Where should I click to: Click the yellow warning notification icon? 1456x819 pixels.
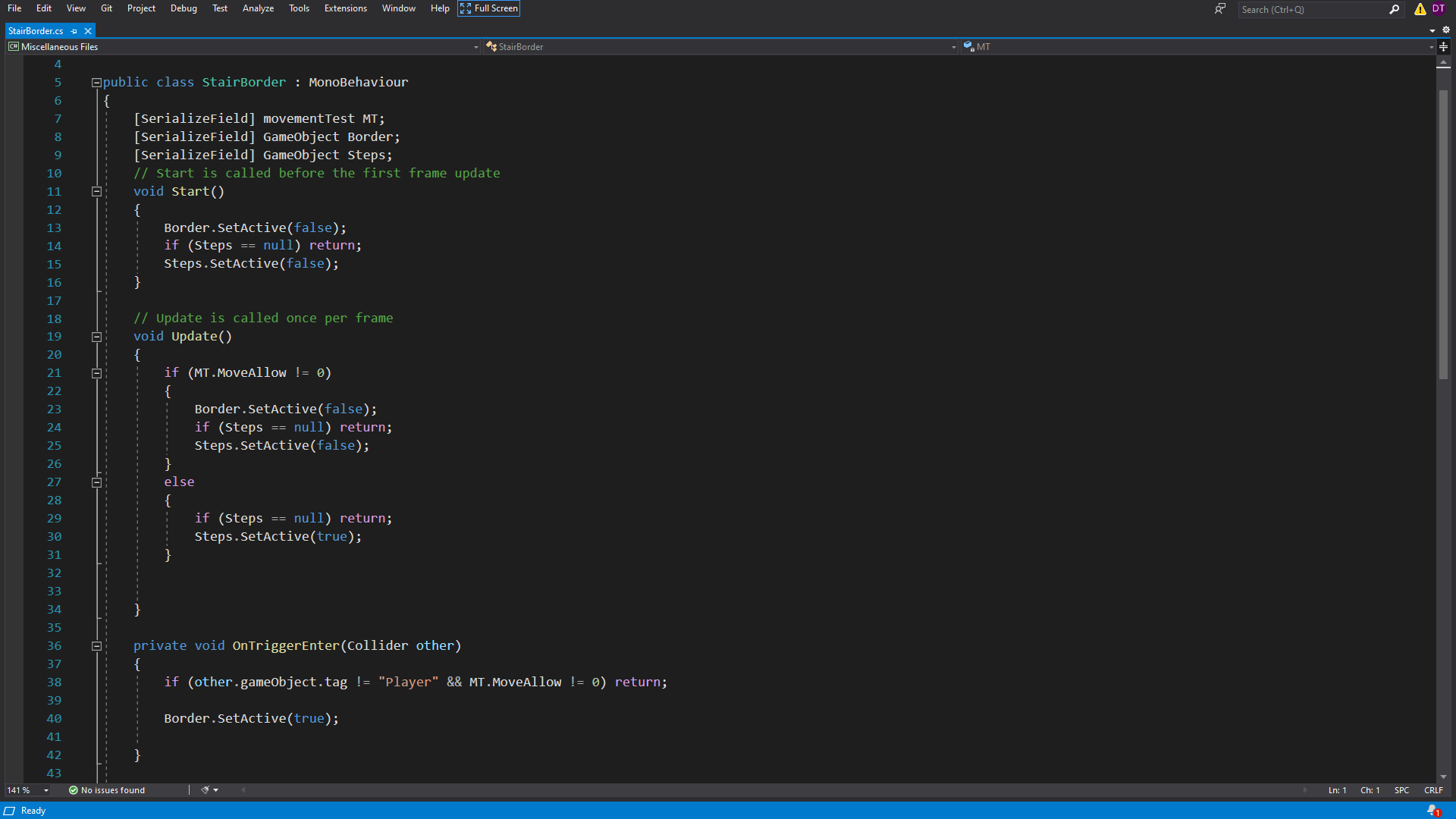tap(1420, 9)
